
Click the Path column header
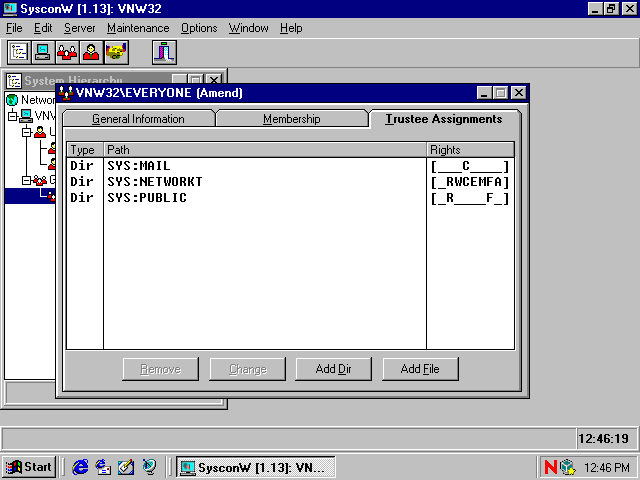(265, 150)
